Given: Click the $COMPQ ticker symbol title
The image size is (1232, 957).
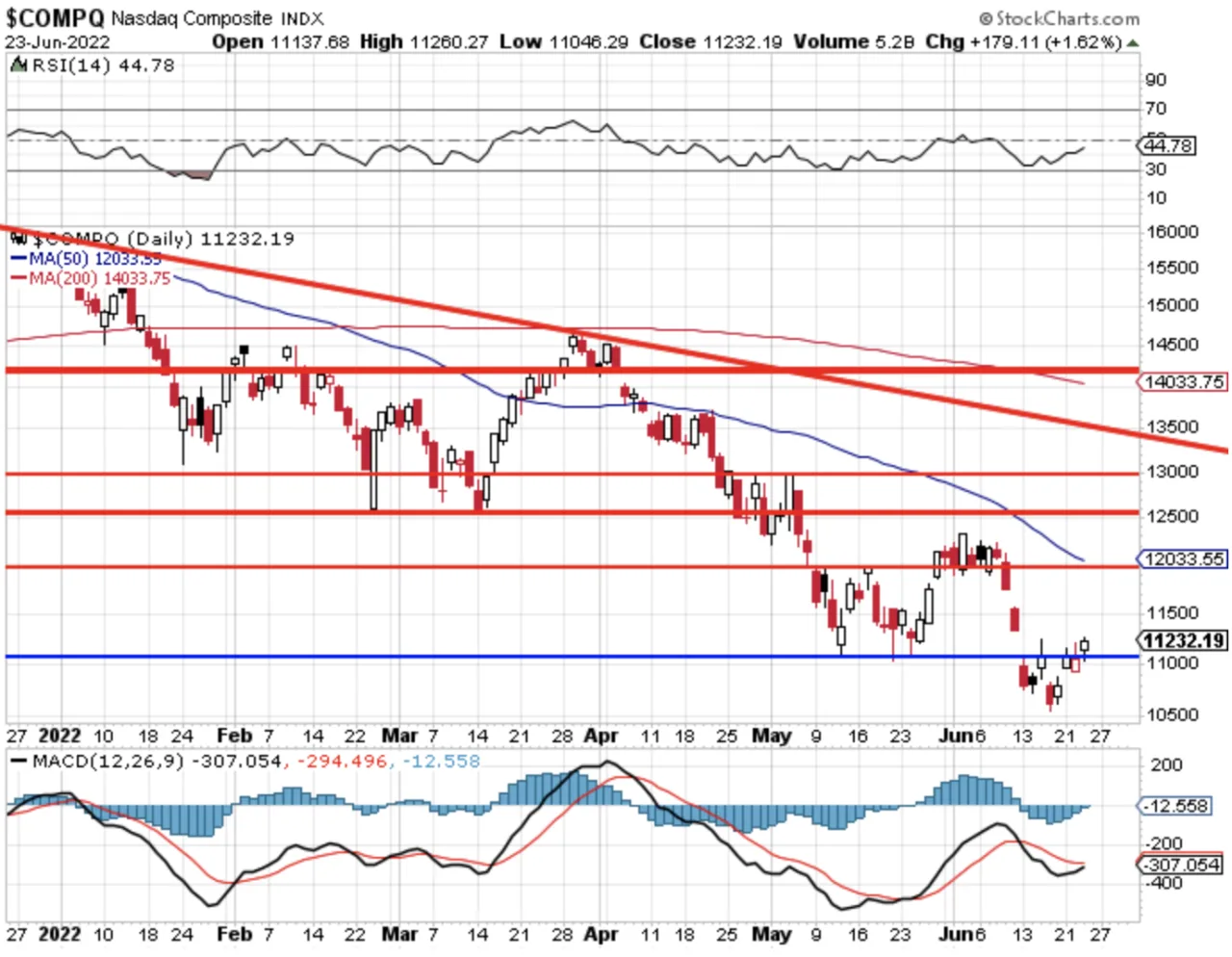Looking at the screenshot, I should point(55,18).
